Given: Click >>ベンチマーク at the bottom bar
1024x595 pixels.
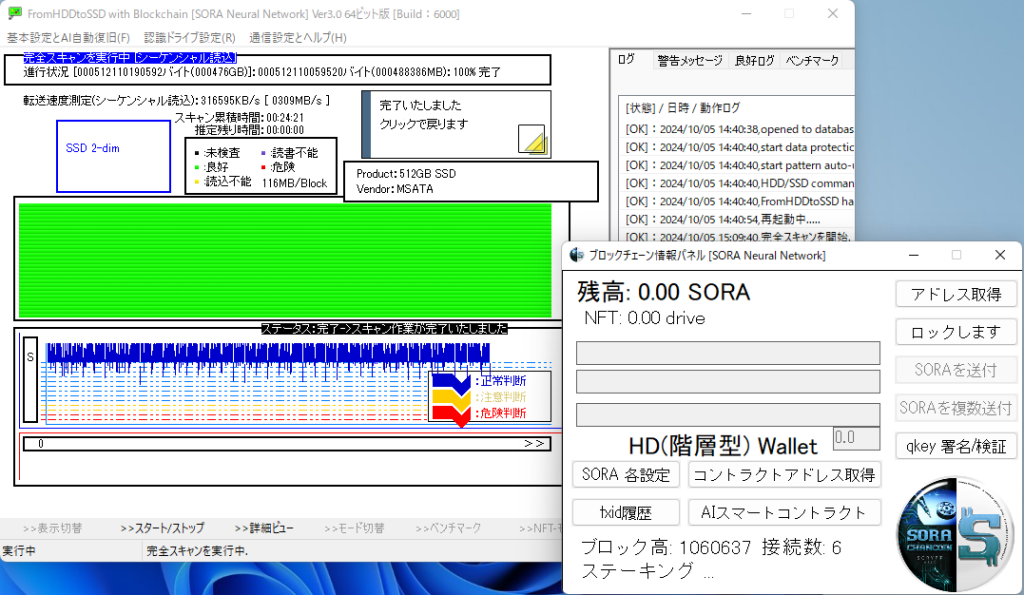Looking at the screenshot, I should pos(448,528).
